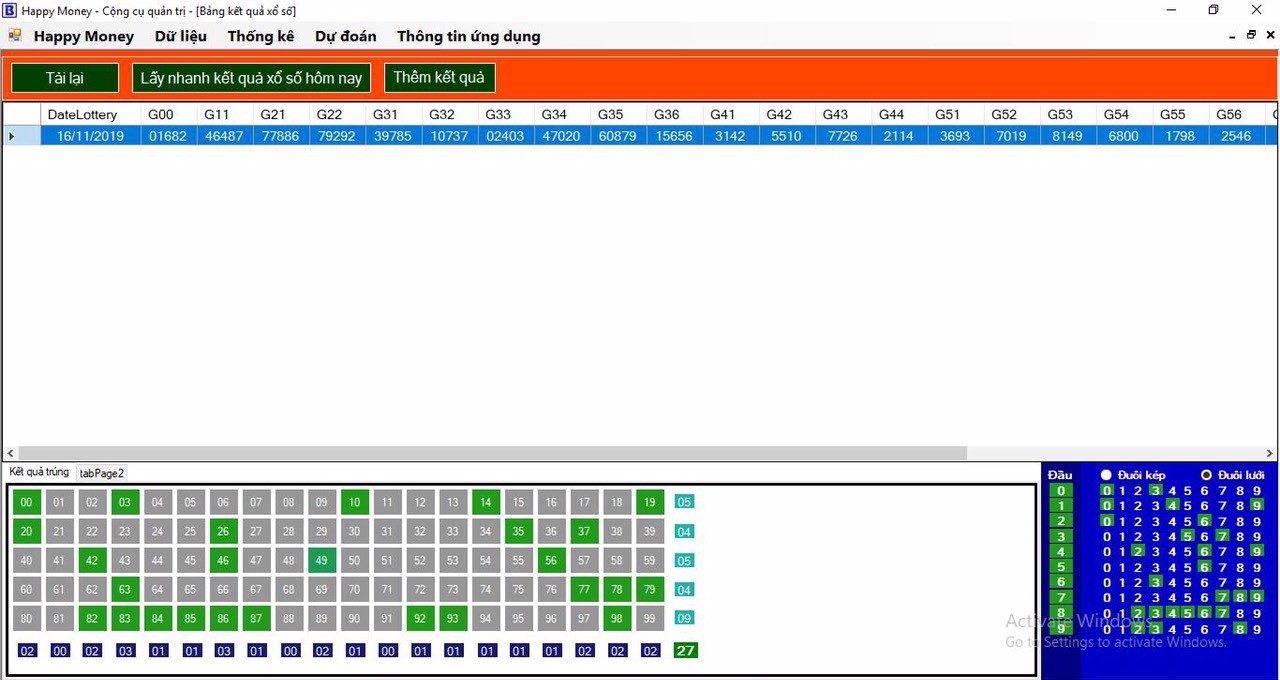Click the horizontal scrollbar left arrow
1280x680 pixels.
11,453
